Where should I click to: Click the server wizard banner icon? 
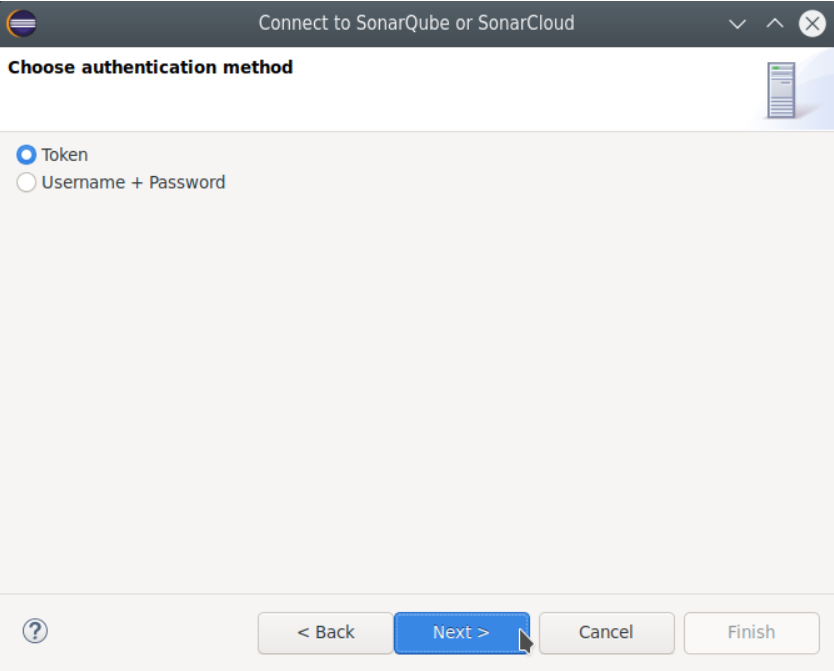click(x=781, y=91)
